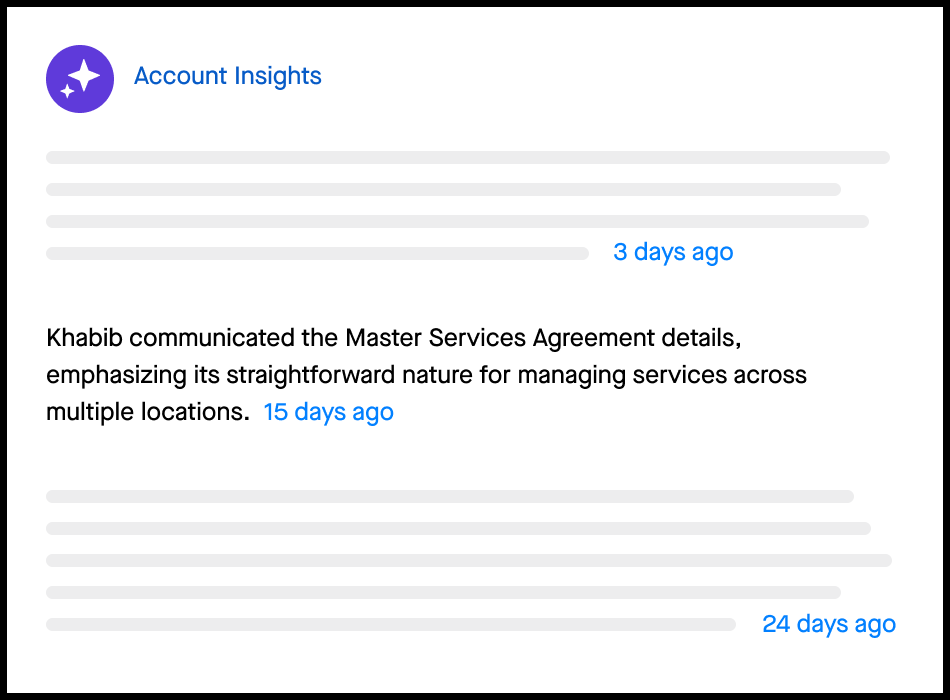Image resolution: width=950 pixels, height=700 pixels.
Task: Click the "multiple locations." text
Action: point(147,412)
